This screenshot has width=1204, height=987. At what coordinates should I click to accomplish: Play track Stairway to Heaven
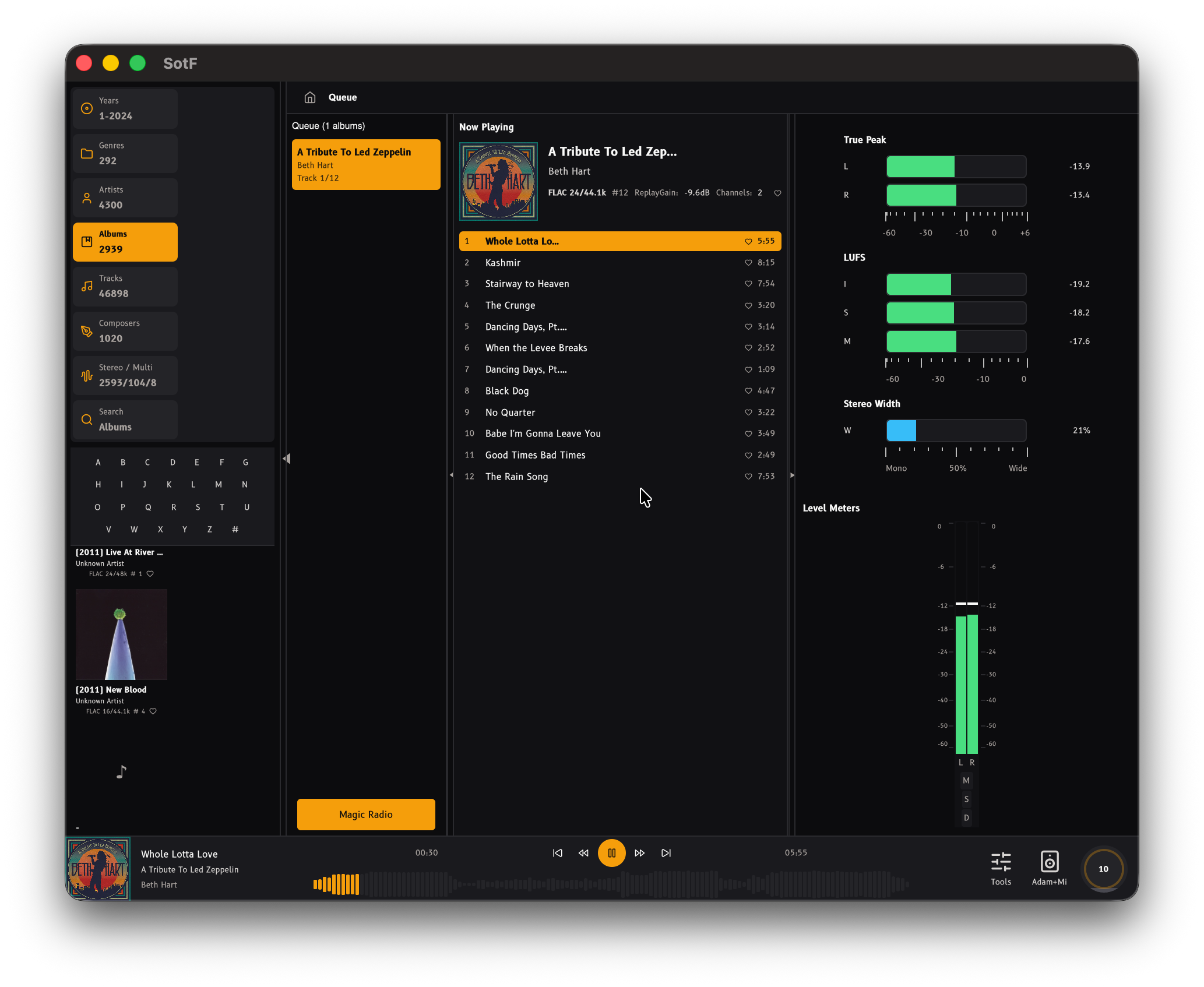click(620, 284)
